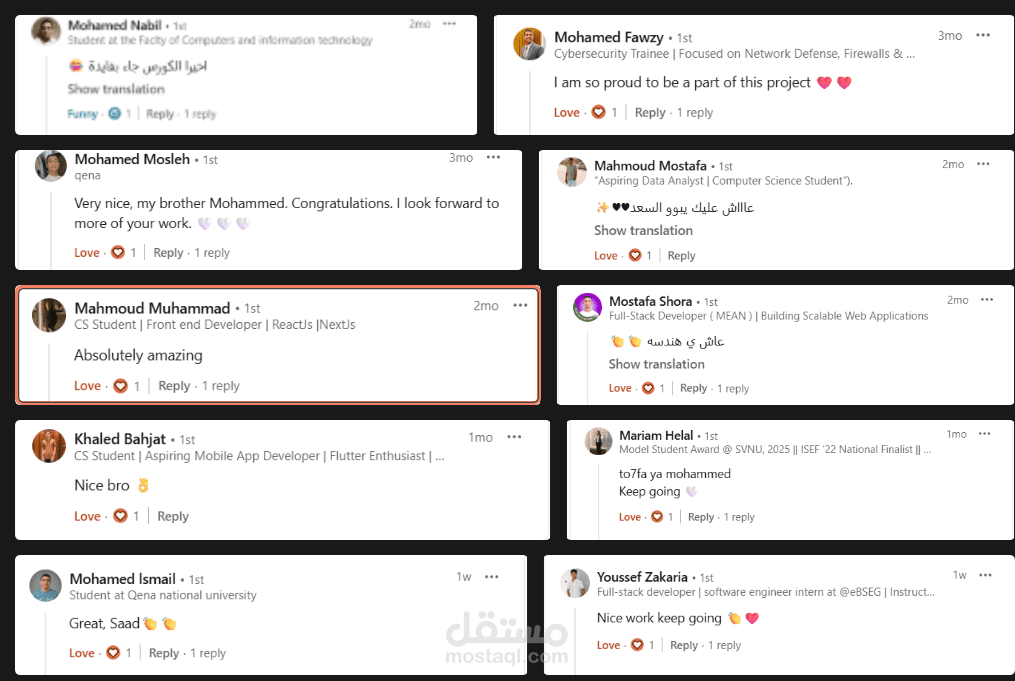Open Mohamed Ismail's profile name link
This screenshot has height=681, width=1015.
(122, 579)
